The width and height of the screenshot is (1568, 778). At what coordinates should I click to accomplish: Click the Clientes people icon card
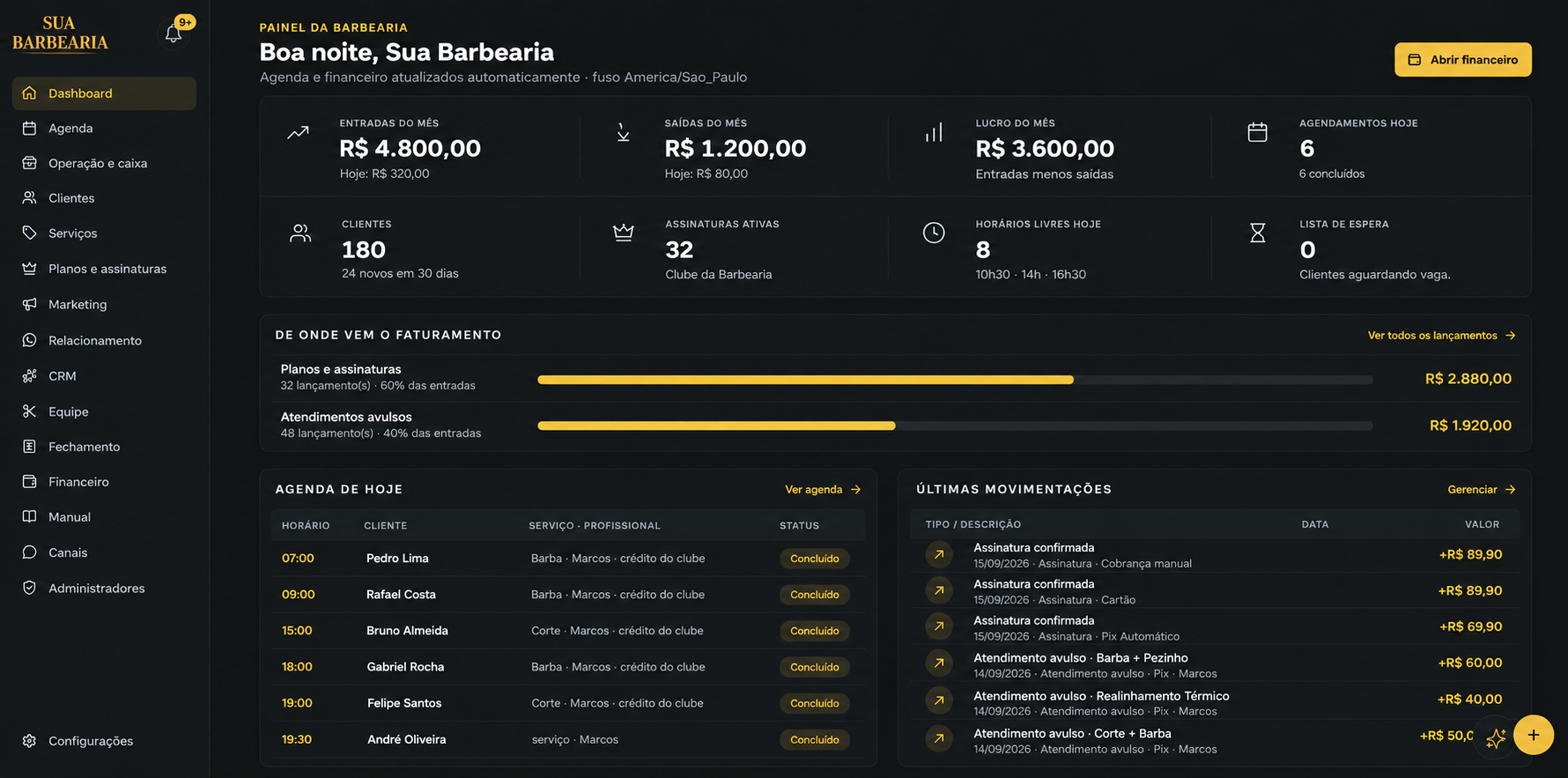tap(300, 233)
